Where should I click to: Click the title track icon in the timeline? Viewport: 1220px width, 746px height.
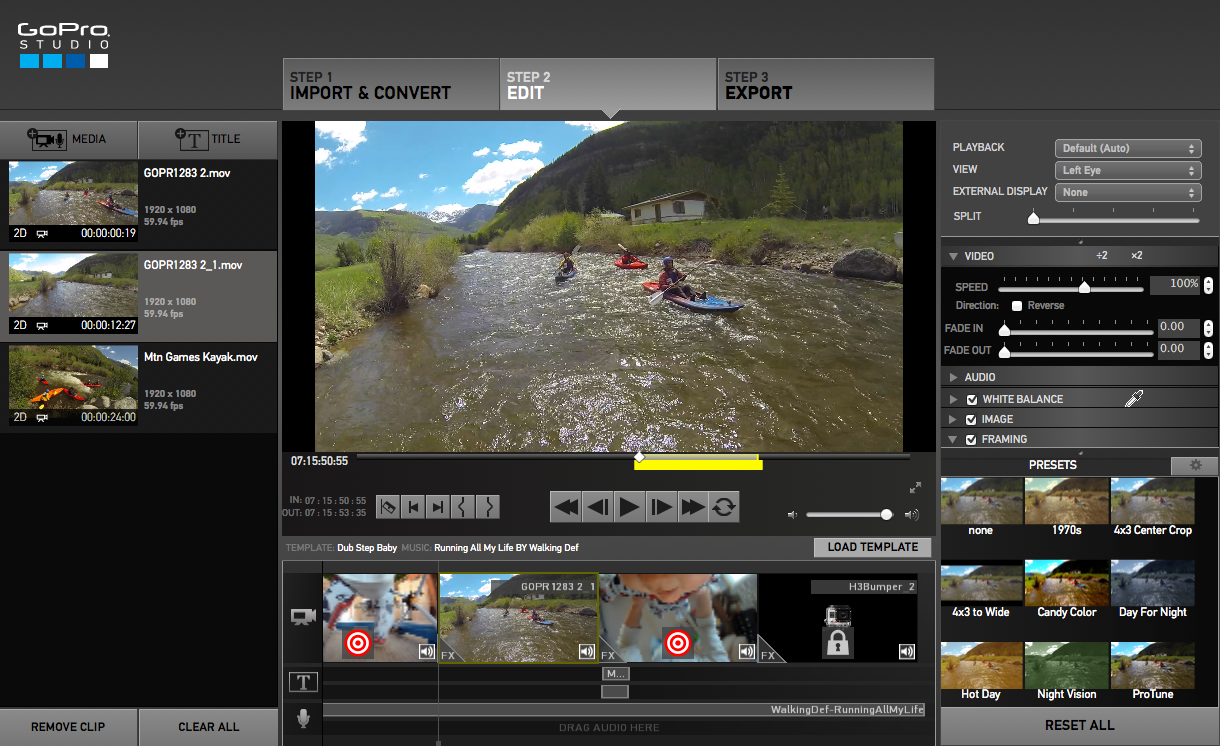coord(303,681)
